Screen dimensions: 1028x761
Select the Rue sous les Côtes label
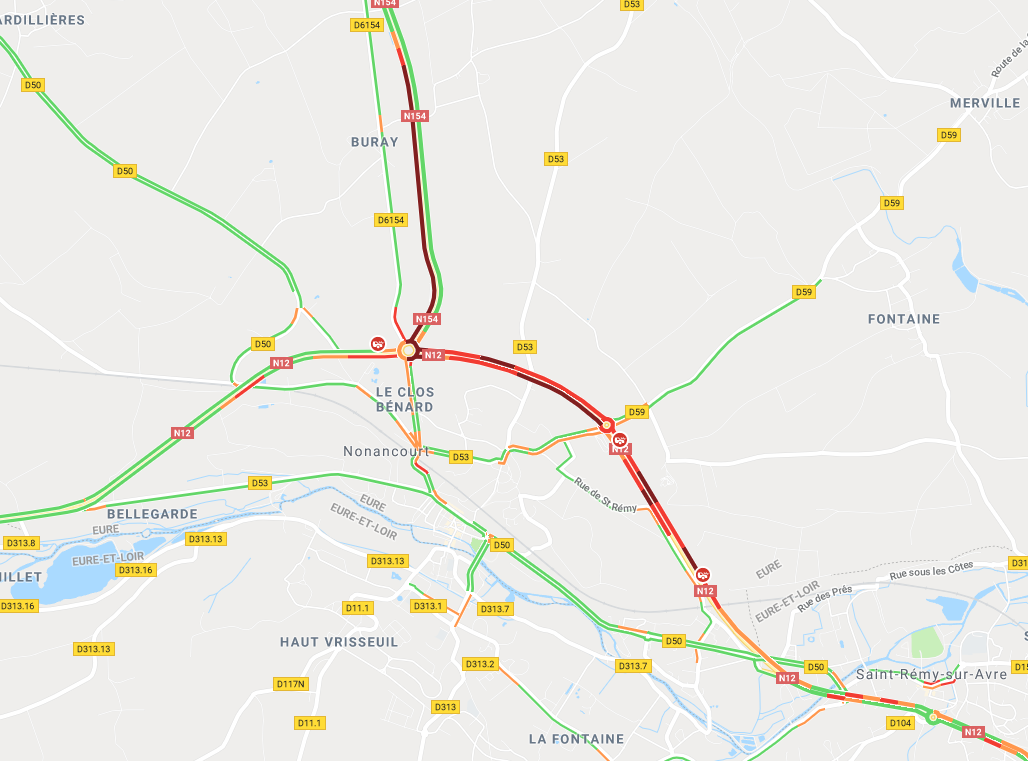click(931, 570)
